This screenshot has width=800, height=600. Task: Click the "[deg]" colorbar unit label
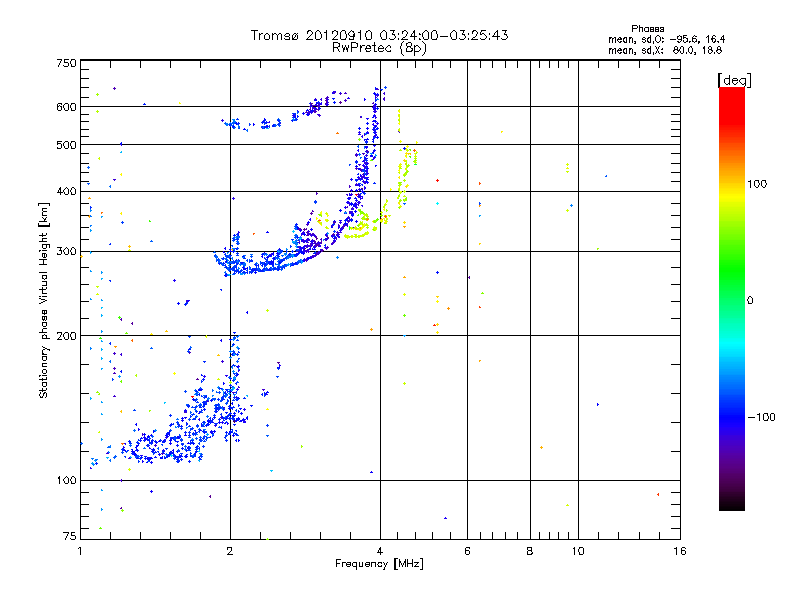click(x=734, y=80)
